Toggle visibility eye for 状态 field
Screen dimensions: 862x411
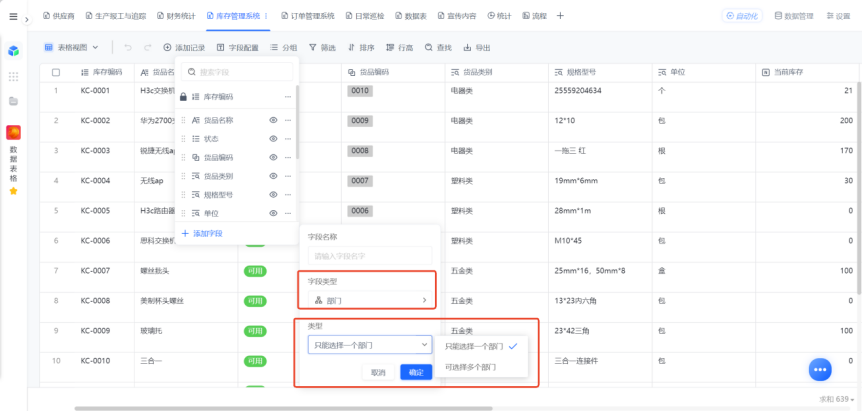273,139
